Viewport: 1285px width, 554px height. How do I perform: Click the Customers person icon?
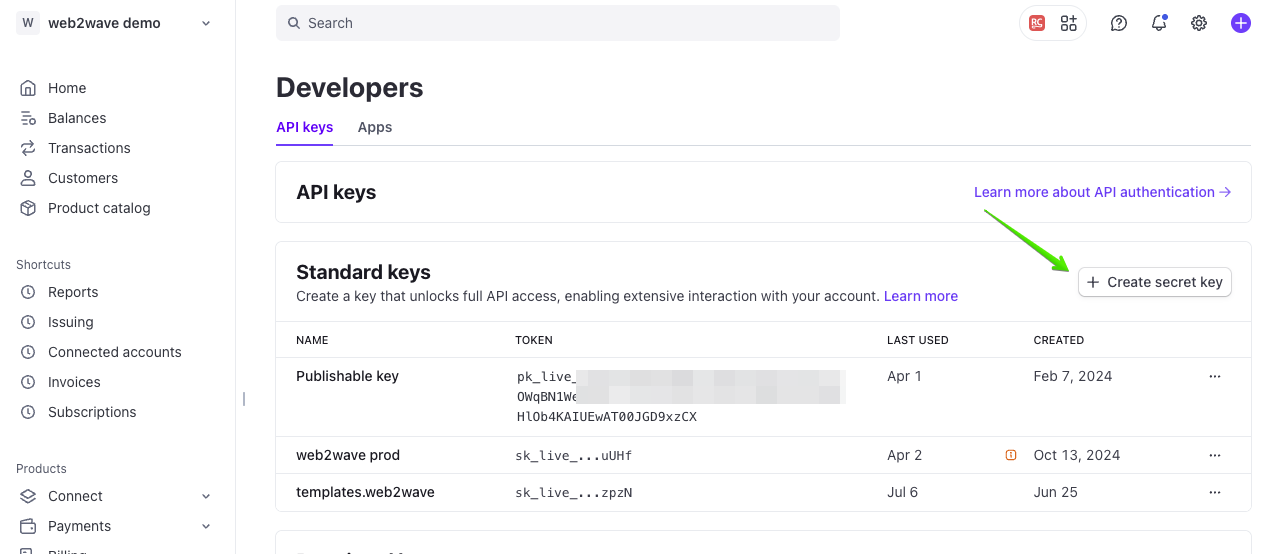[28, 178]
